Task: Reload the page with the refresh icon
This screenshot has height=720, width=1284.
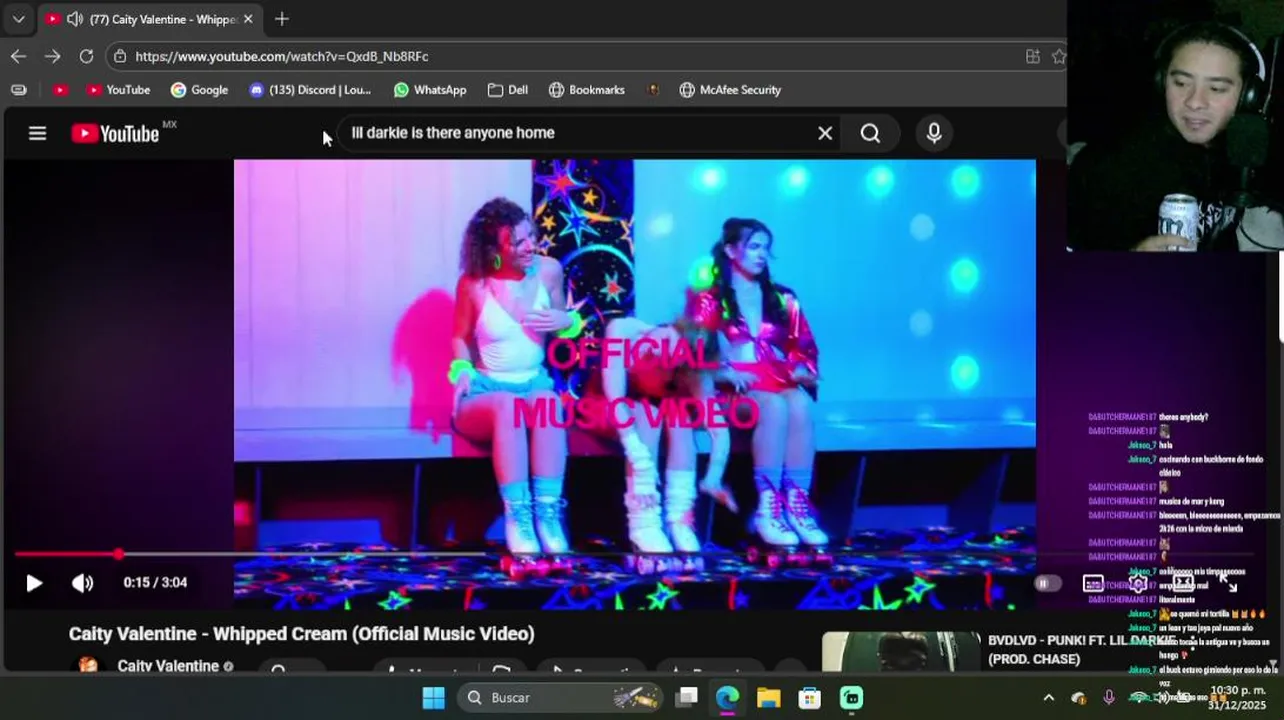Action: (x=86, y=56)
